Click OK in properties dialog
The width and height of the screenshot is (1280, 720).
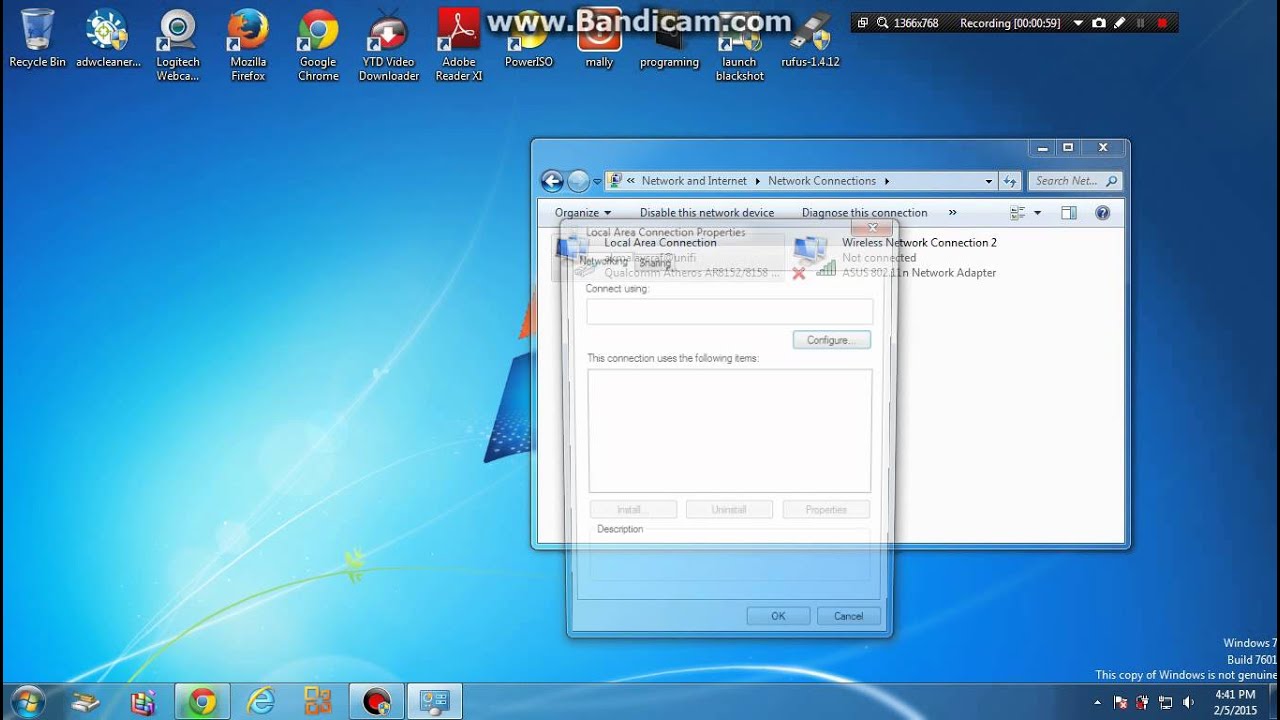778,616
